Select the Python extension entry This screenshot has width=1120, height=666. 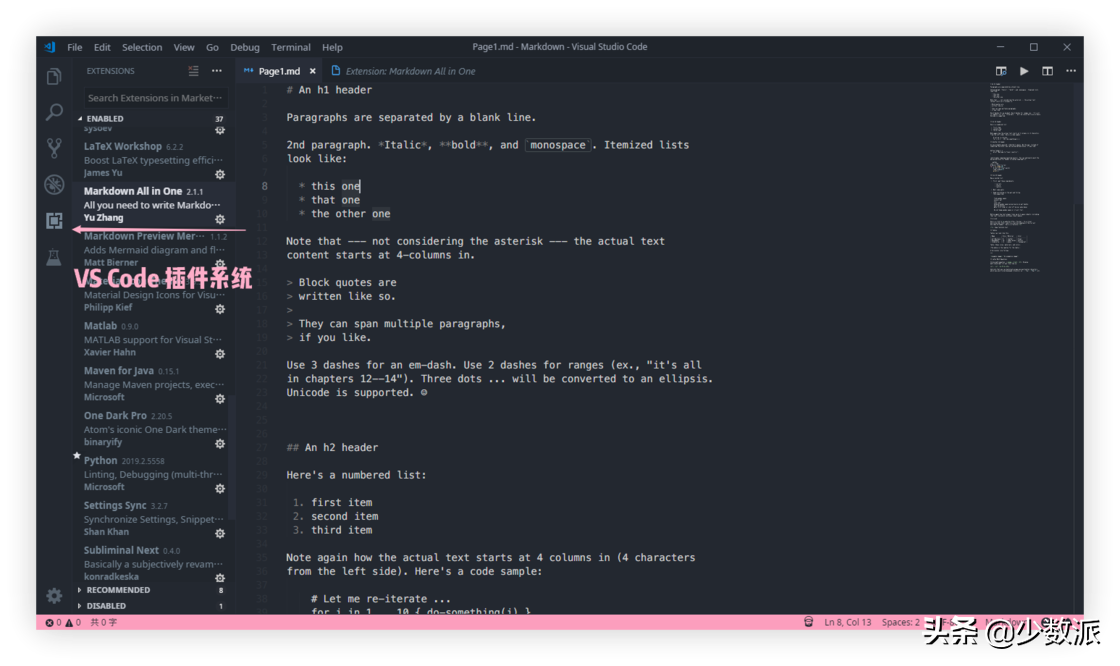click(x=153, y=474)
